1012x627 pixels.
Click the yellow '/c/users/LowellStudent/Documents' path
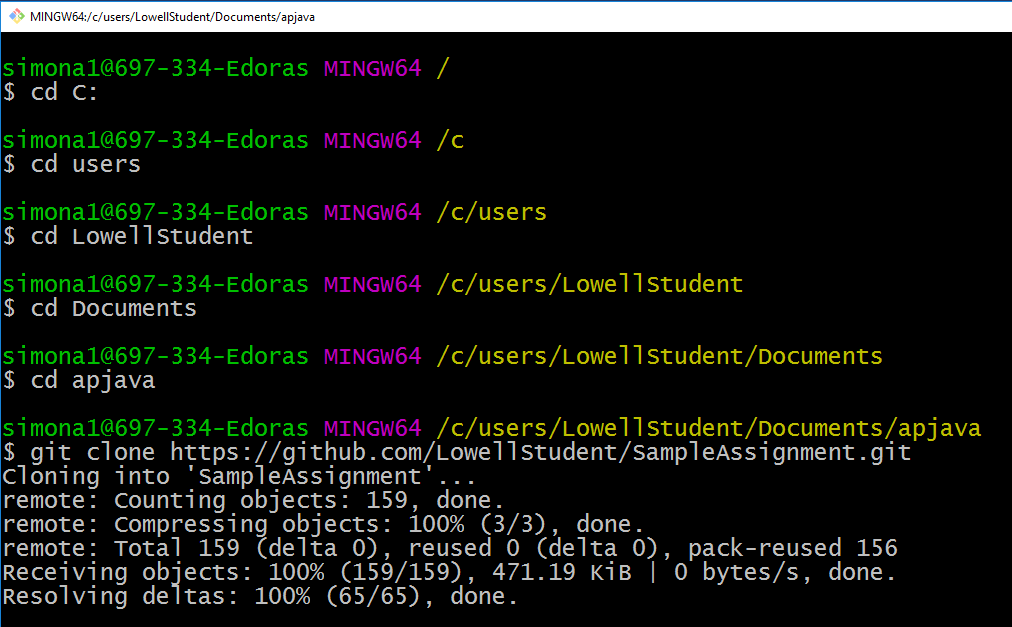pyautogui.click(x=659, y=356)
